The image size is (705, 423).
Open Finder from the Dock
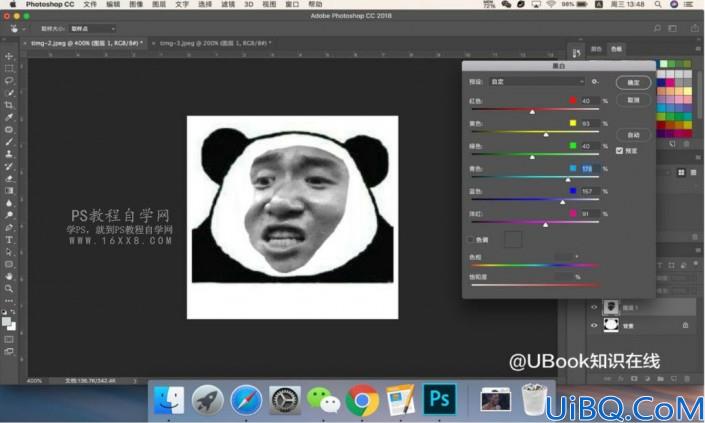click(x=169, y=399)
